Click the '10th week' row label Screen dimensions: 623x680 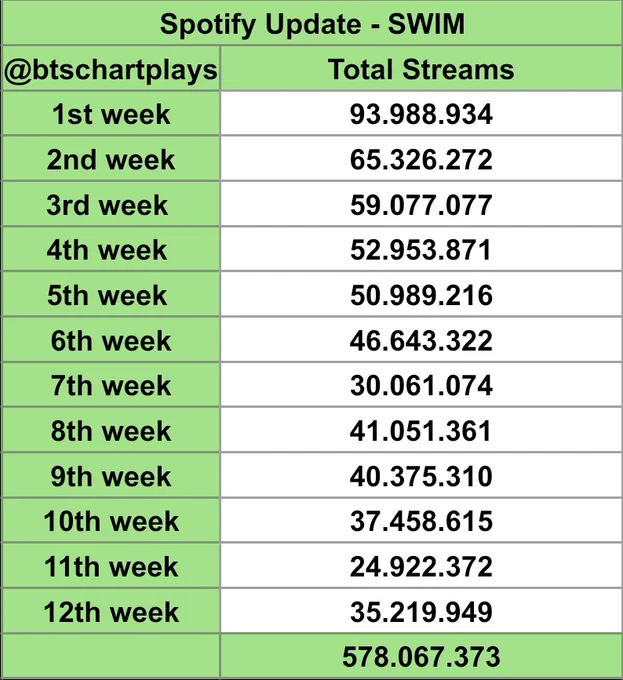tap(111, 520)
